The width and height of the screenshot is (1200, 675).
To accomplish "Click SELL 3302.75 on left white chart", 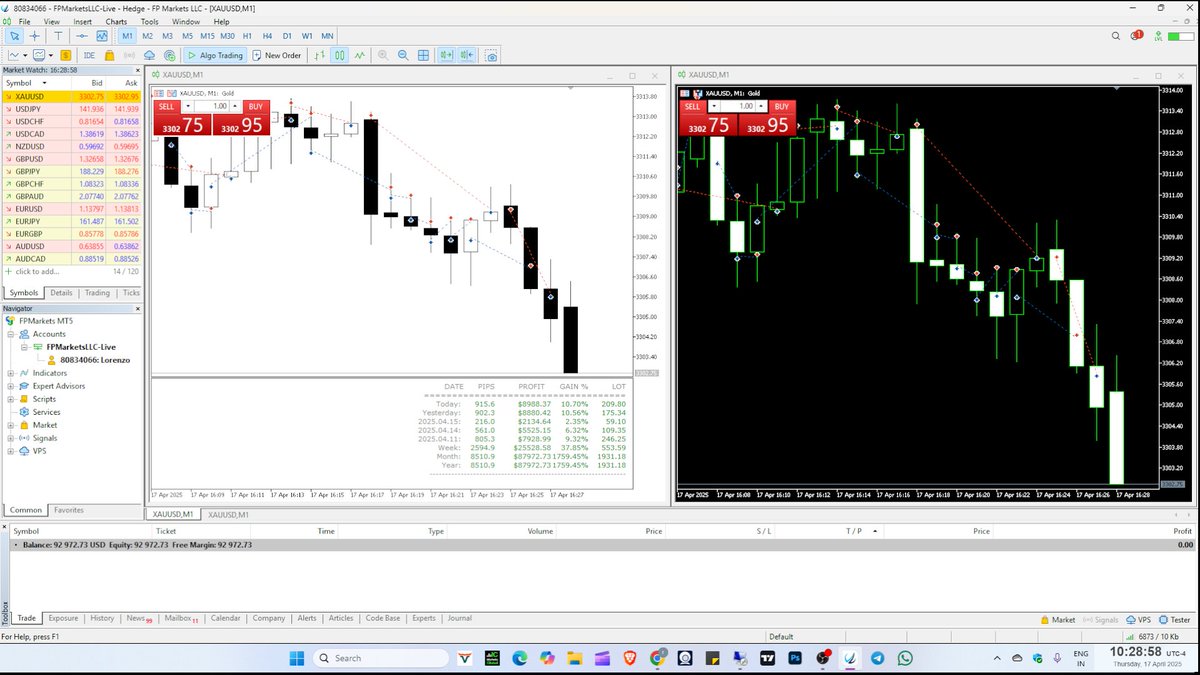I will (180, 124).
